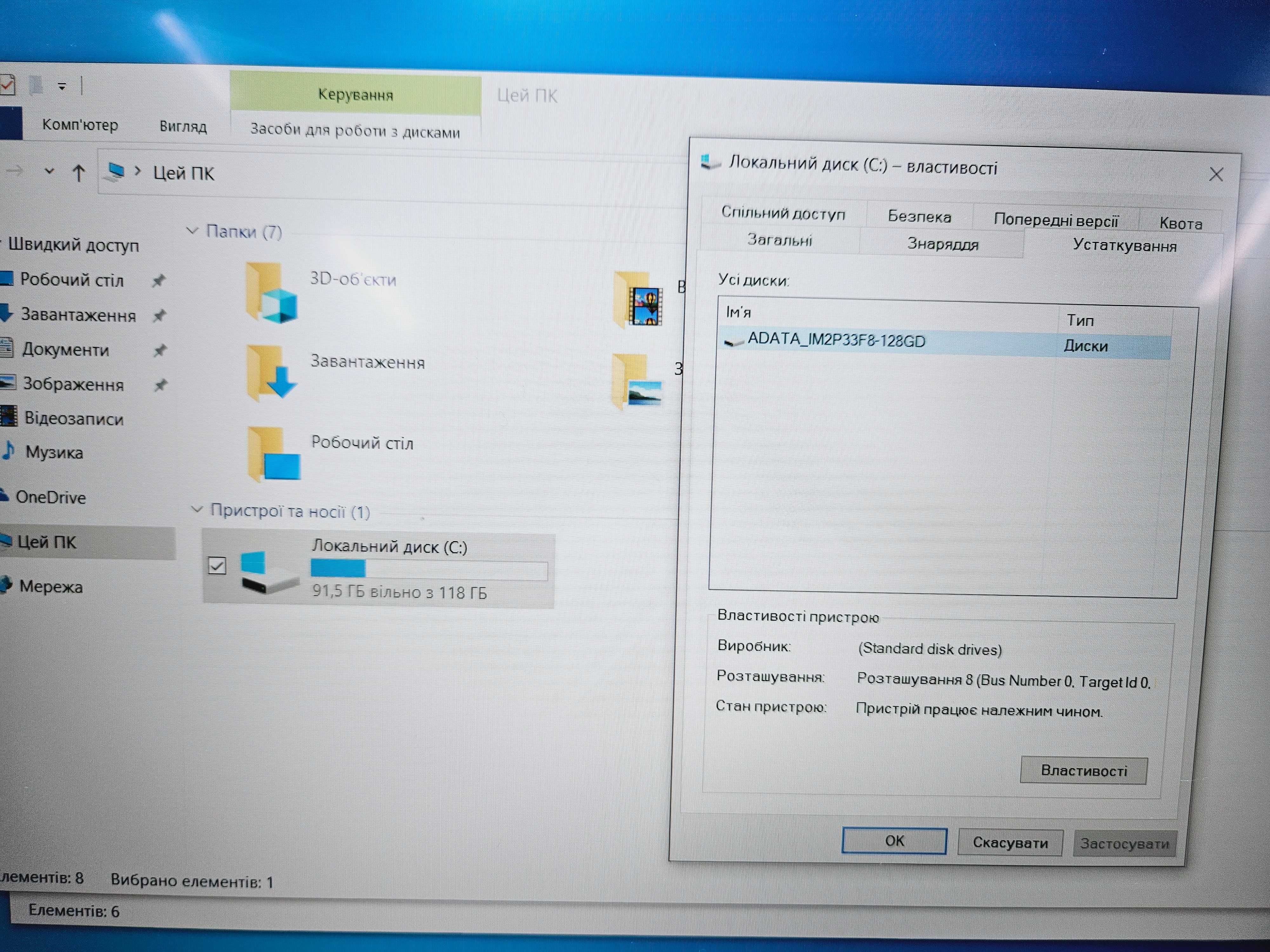Switch to Безпека tab
This screenshot has height=952, width=1270.
click(919, 216)
